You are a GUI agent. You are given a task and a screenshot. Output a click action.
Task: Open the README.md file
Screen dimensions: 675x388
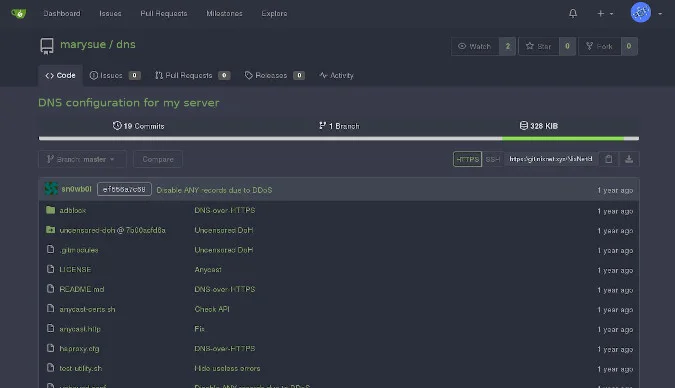82,289
